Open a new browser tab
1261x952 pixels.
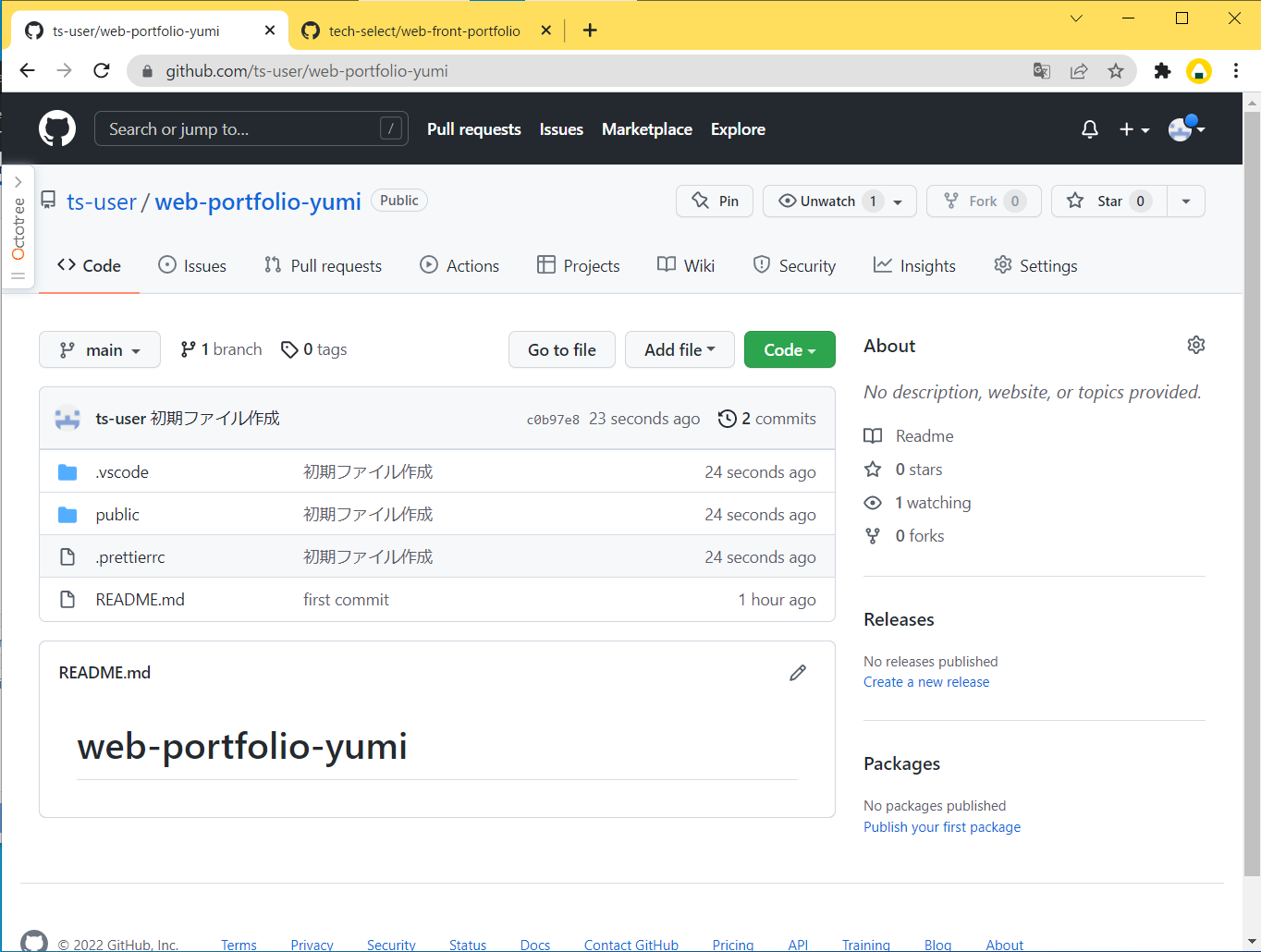click(590, 31)
